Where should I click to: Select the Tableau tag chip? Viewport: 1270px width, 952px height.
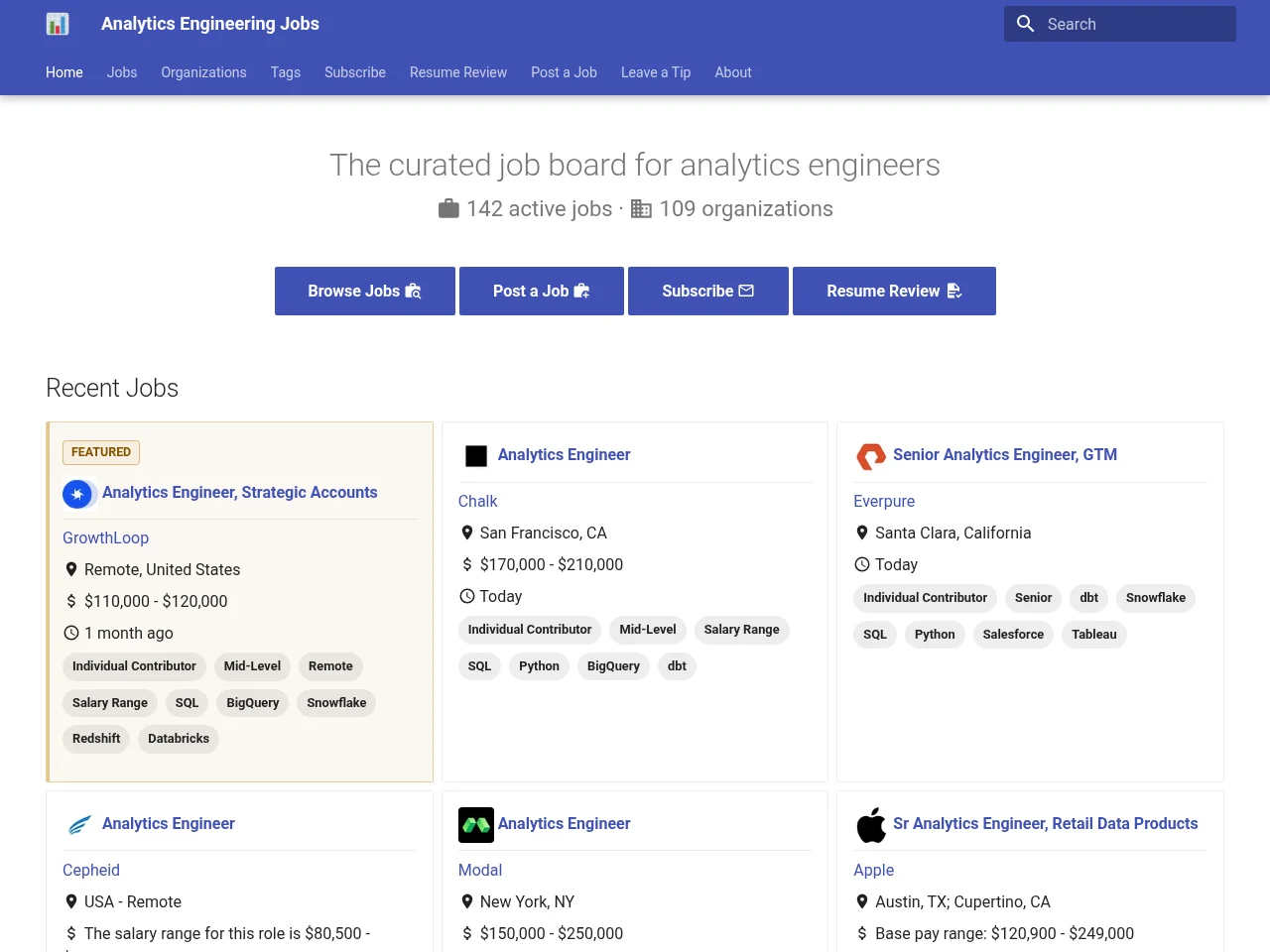1094,635
